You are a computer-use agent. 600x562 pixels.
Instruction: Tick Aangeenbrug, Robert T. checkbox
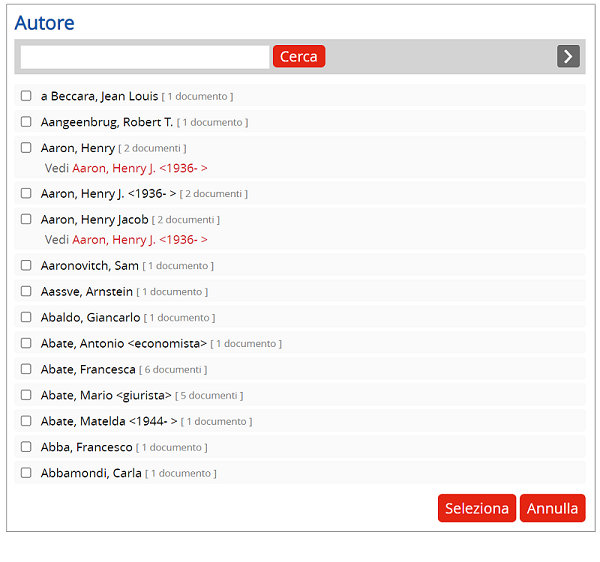[x=26, y=122]
